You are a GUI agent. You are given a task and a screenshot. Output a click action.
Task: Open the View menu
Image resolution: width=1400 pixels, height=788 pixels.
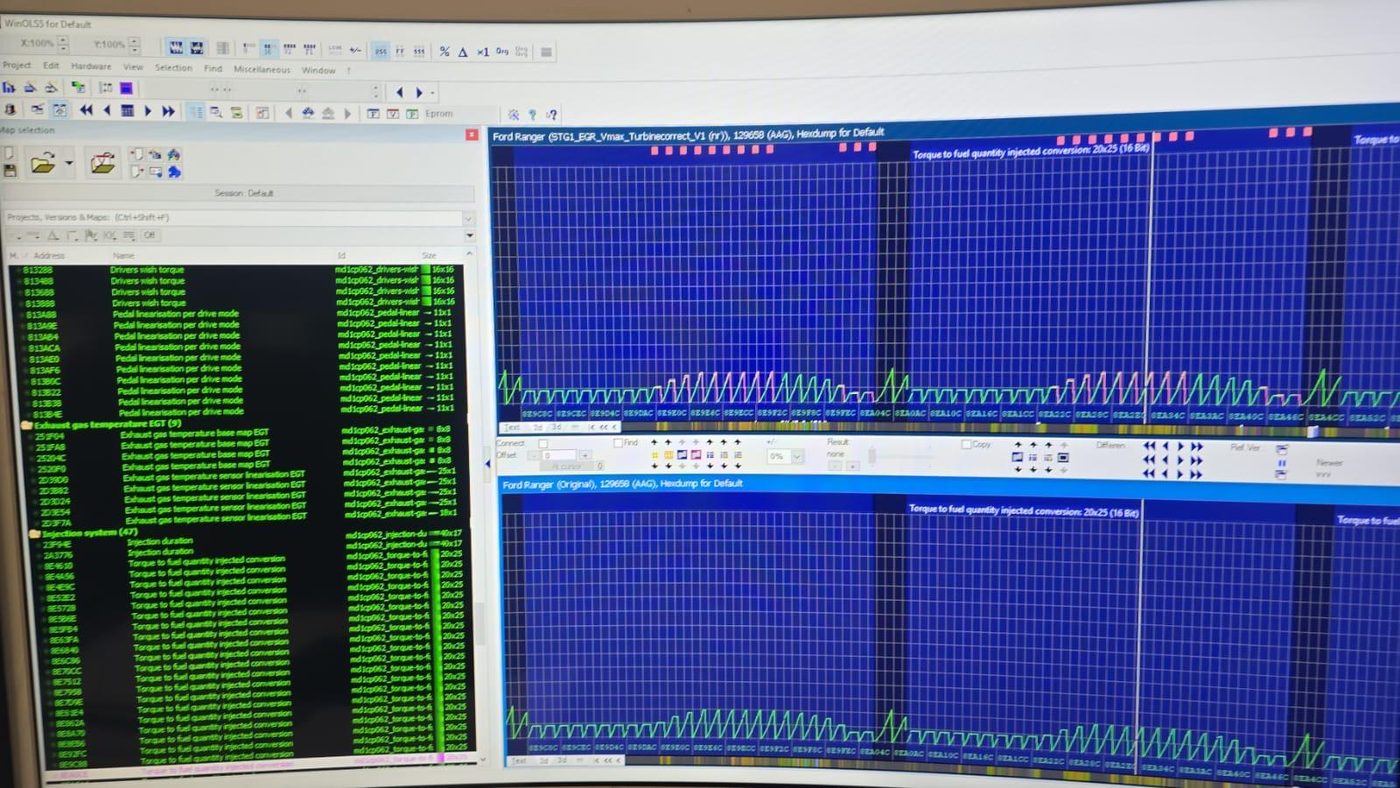pyautogui.click(x=133, y=67)
